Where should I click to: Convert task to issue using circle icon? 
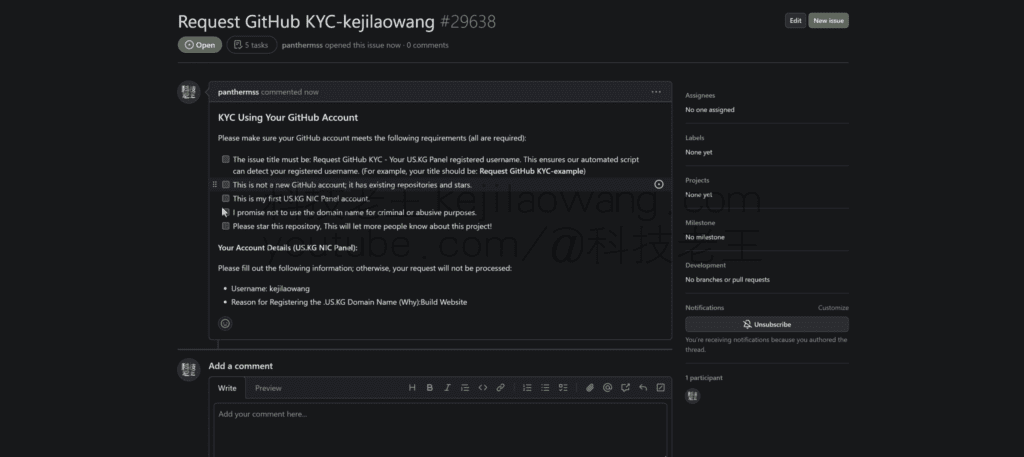659,185
